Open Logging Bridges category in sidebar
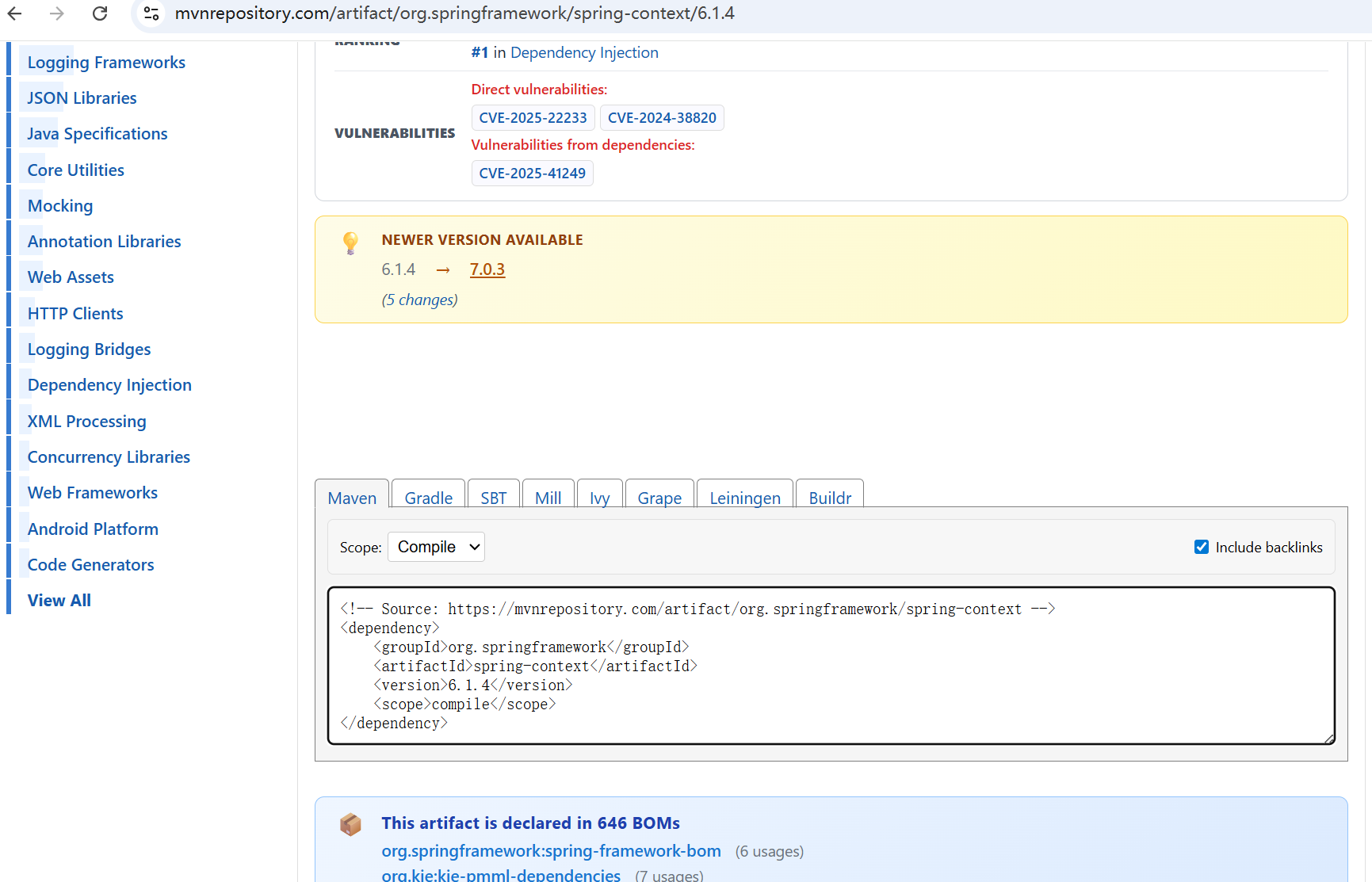1372x882 pixels. (x=89, y=349)
